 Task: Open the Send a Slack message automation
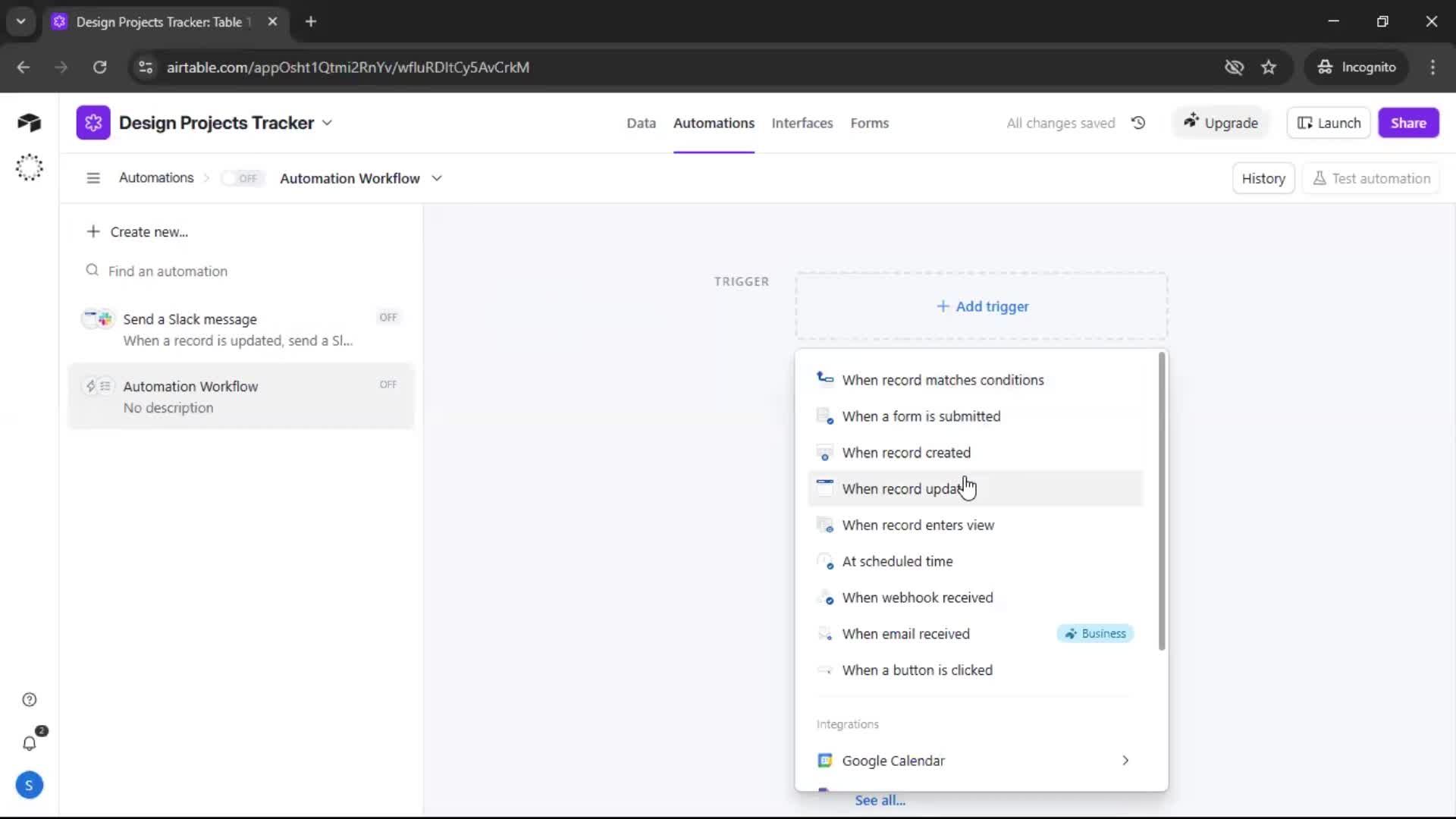point(241,329)
